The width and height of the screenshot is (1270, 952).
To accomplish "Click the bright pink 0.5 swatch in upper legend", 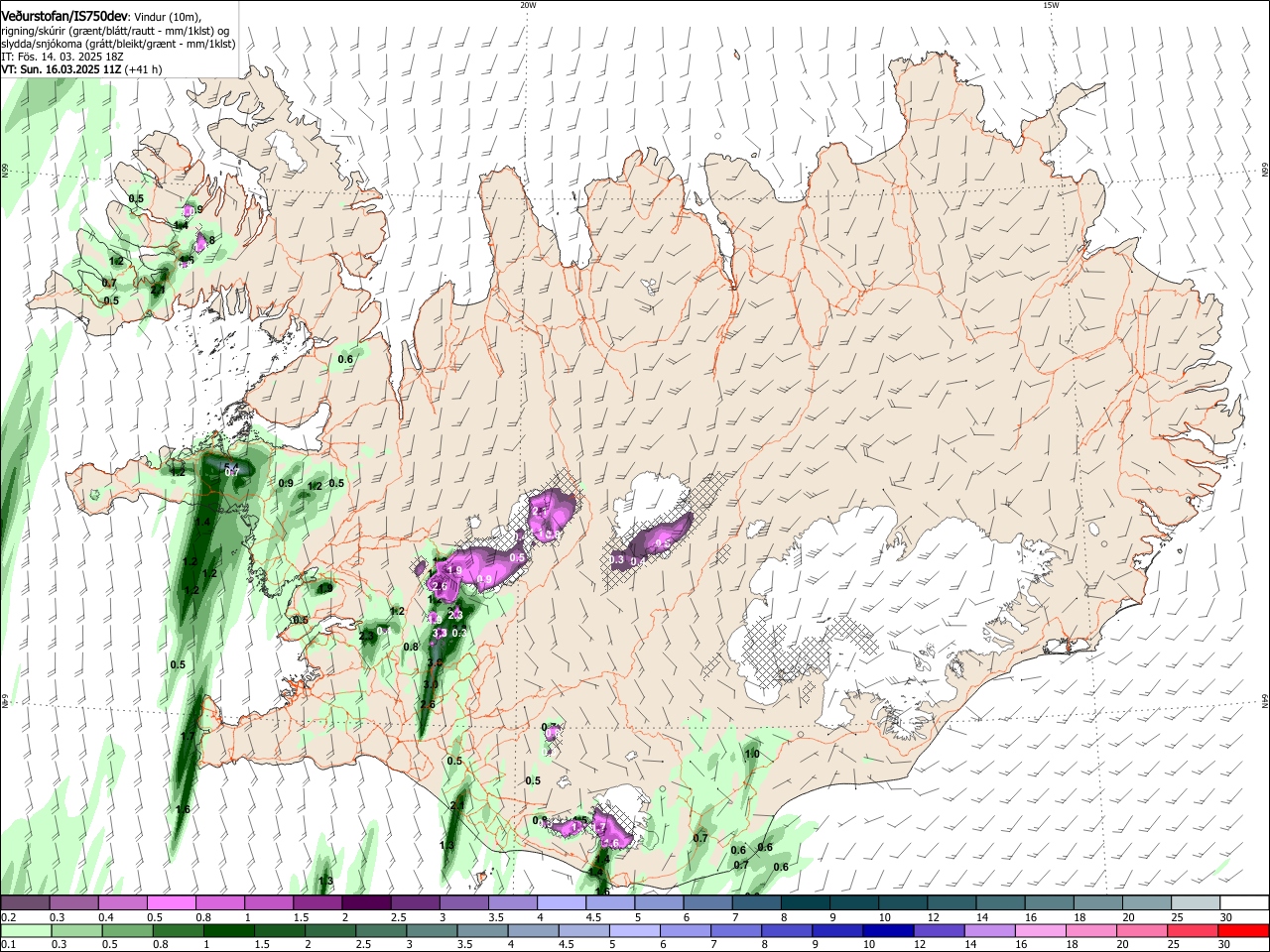I will tap(171, 902).
